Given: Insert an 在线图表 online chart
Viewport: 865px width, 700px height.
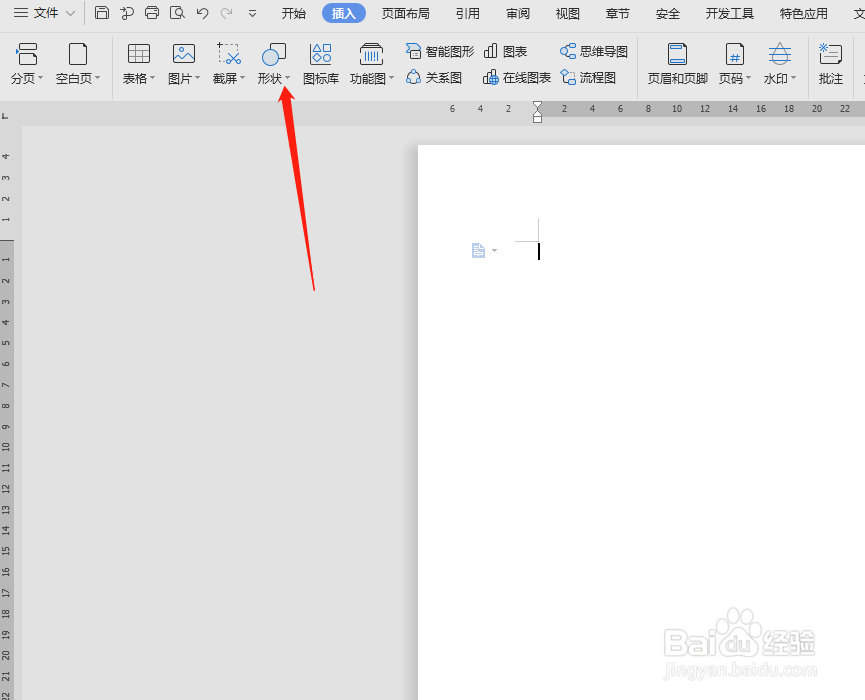Looking at the screenshot, I should 517,78.
